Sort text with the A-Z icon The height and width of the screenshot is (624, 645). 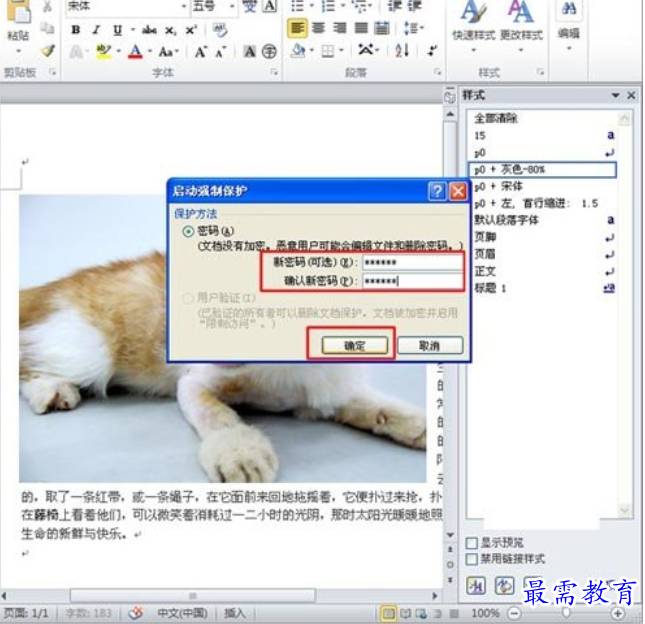(x=402, y=51)
